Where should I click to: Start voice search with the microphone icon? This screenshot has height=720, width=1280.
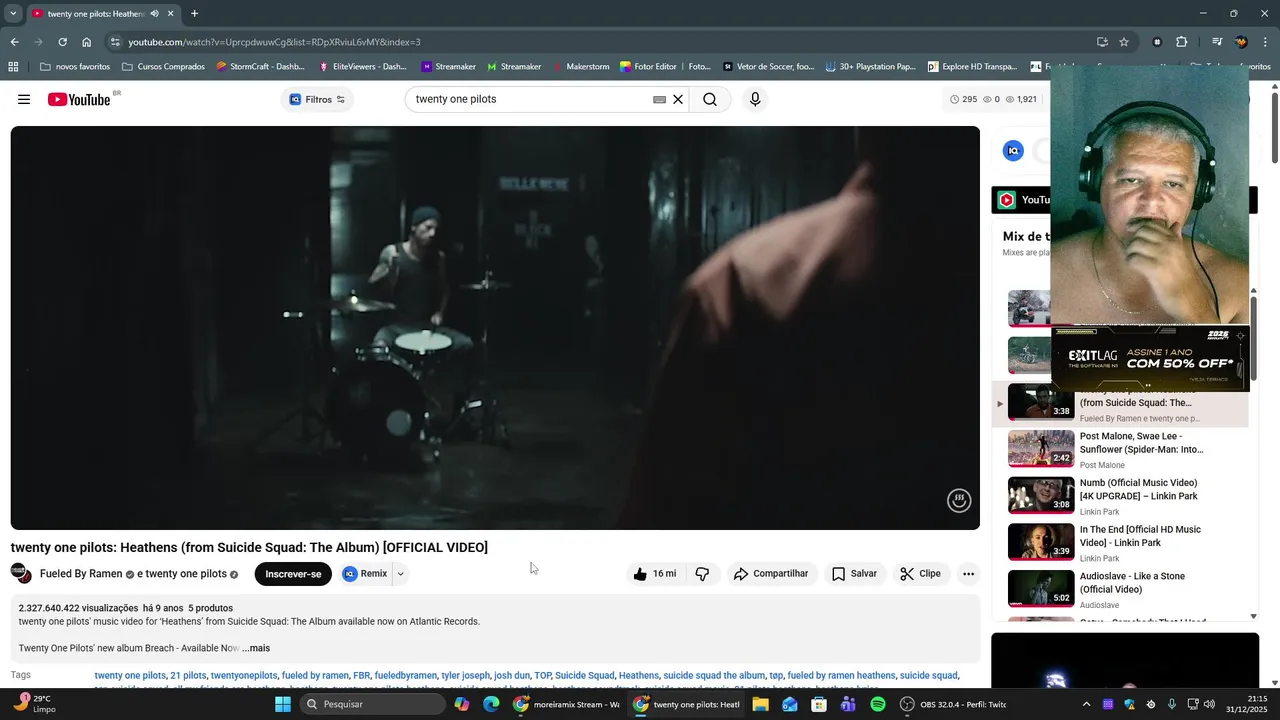pyautogui.click(x=755, y=99)
